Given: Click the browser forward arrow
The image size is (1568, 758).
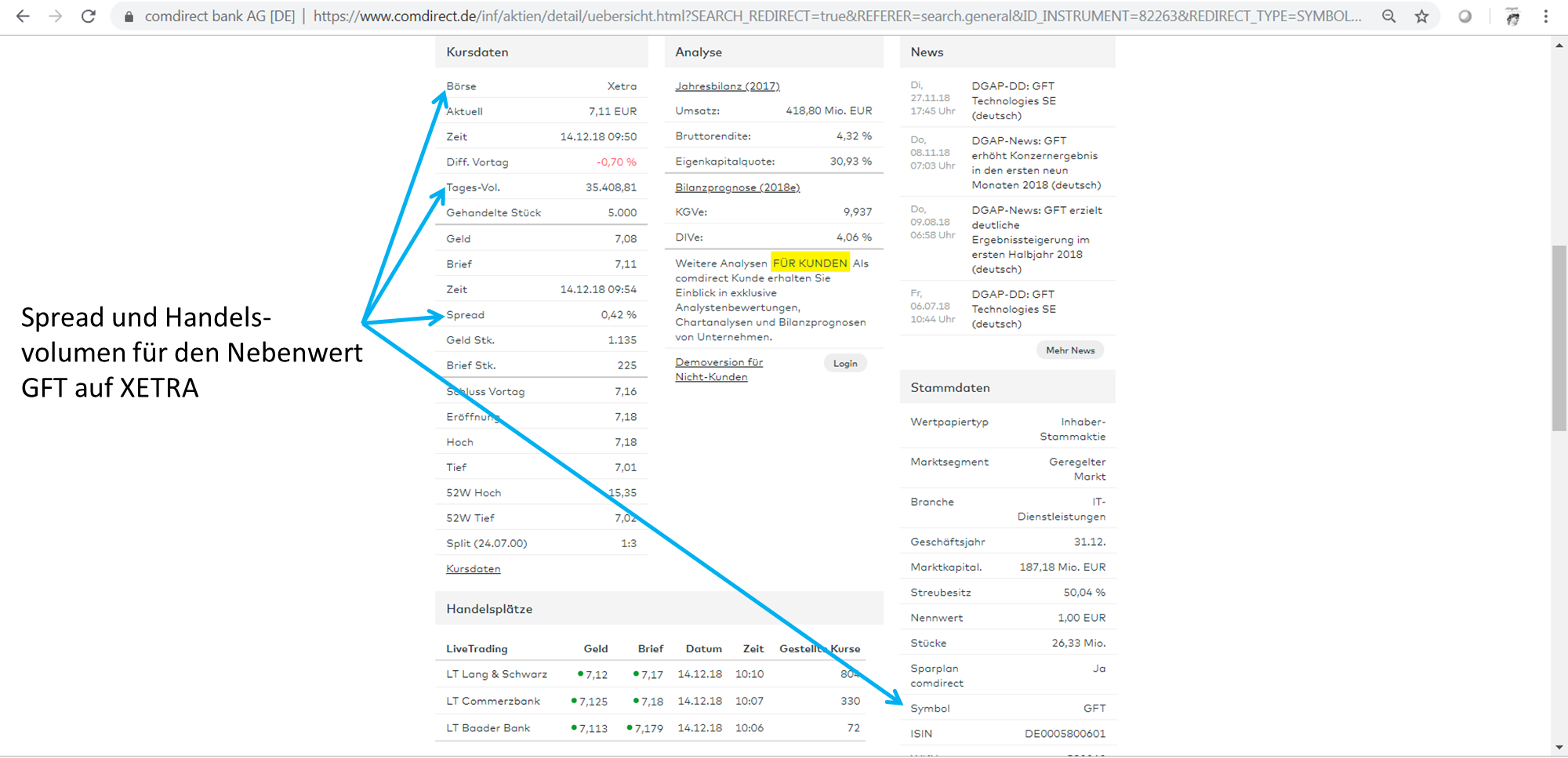Looking at the screenshot, I should [56, 16].
